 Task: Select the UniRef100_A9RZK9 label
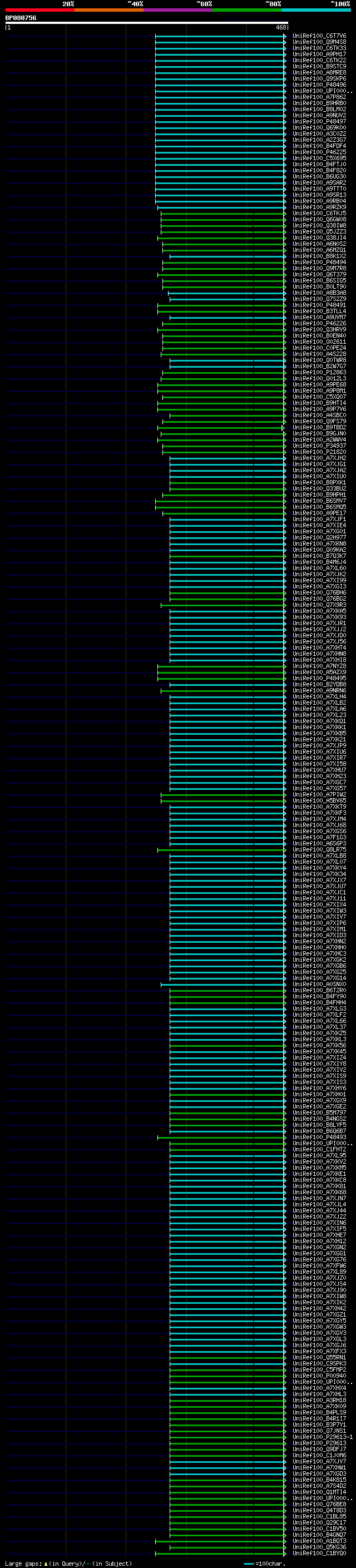[x=319, y=207]
